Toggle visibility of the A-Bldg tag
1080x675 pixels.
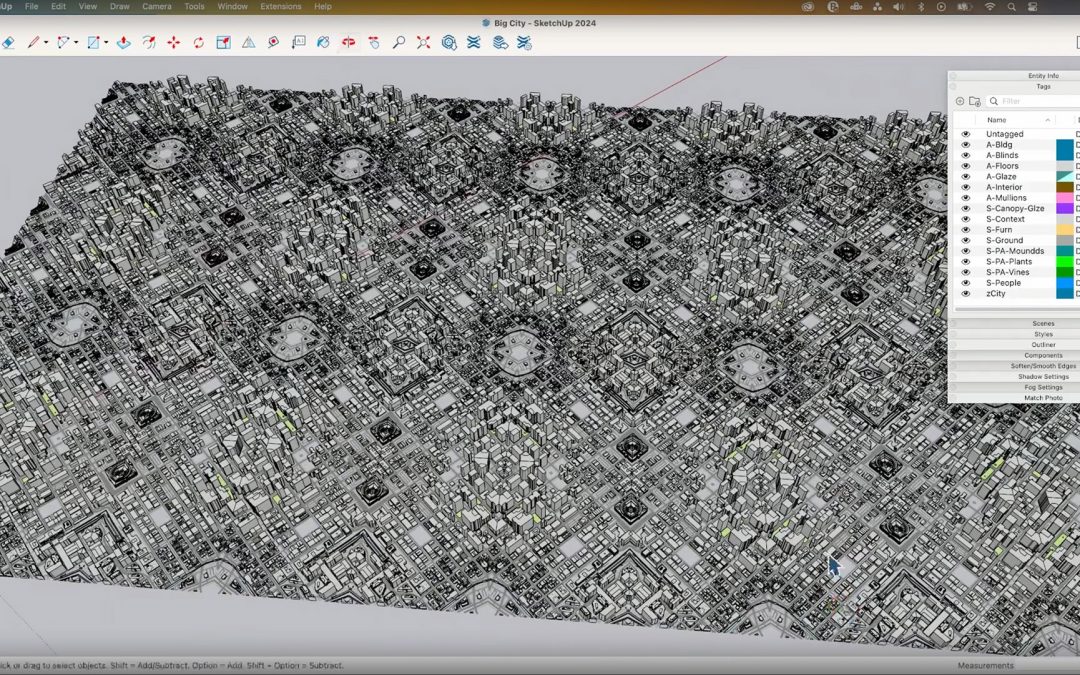[966, 145]
